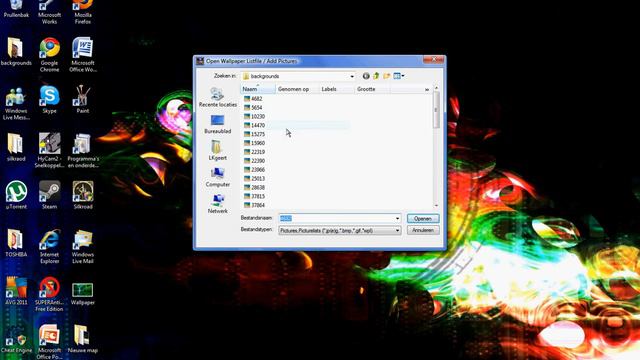Select the Steam desktop icon
640x360 pixels.
pyautogui.click(x=49, y=196)
